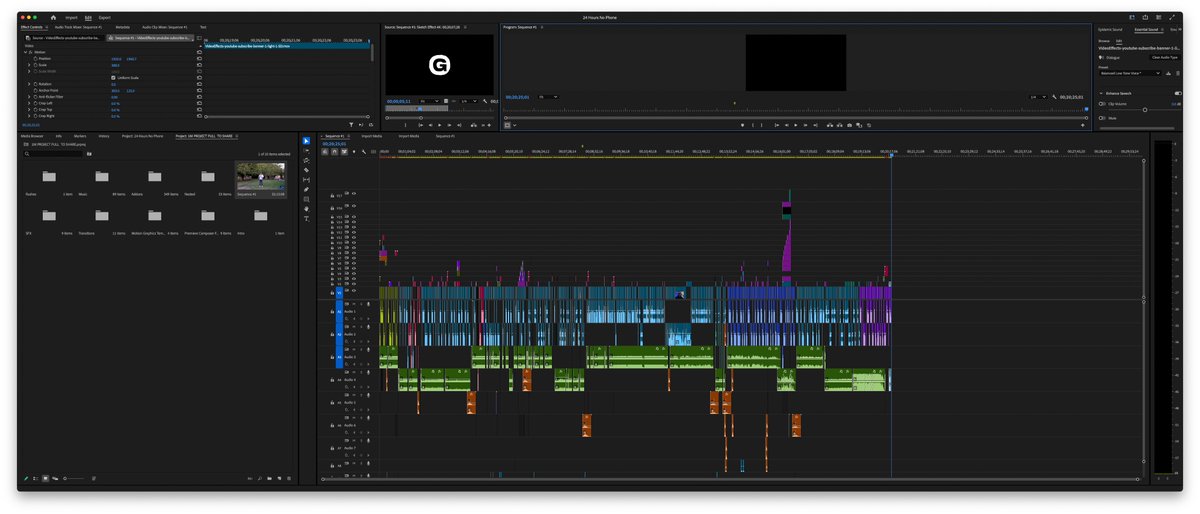Select the Slip tool
The width and height of the screenshot is (1200, 514).
point(306,180)
